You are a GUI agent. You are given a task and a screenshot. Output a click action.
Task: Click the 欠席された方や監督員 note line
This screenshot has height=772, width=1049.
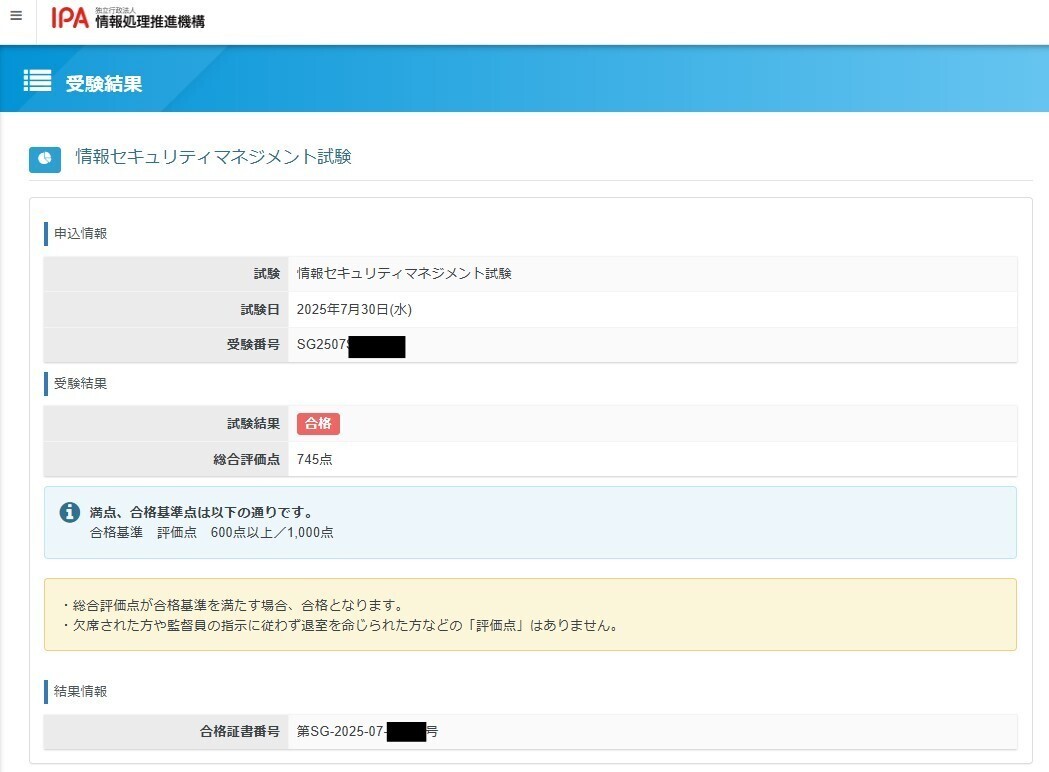[x=341, y=625]
